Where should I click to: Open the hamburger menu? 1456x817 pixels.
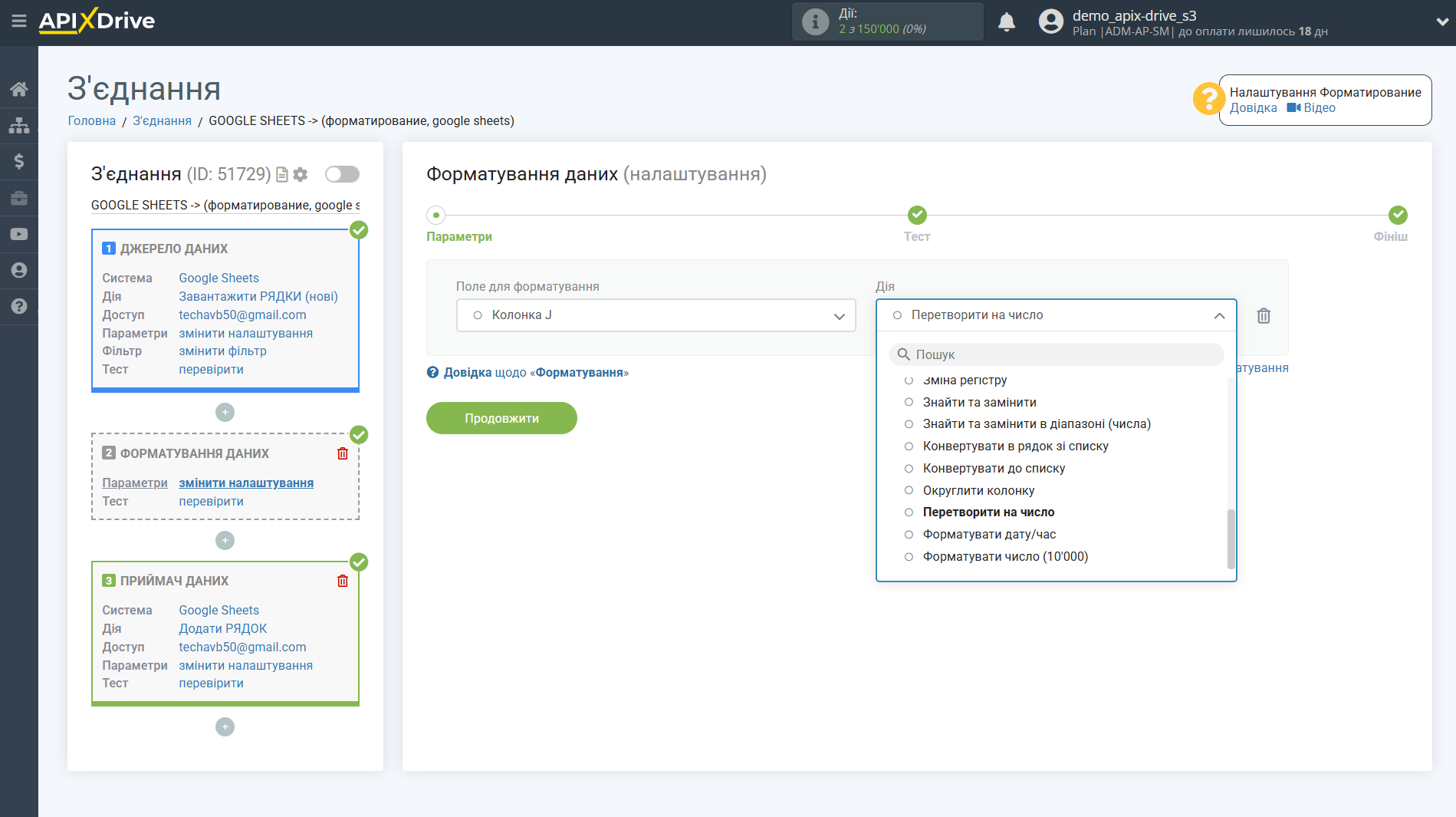19,21
